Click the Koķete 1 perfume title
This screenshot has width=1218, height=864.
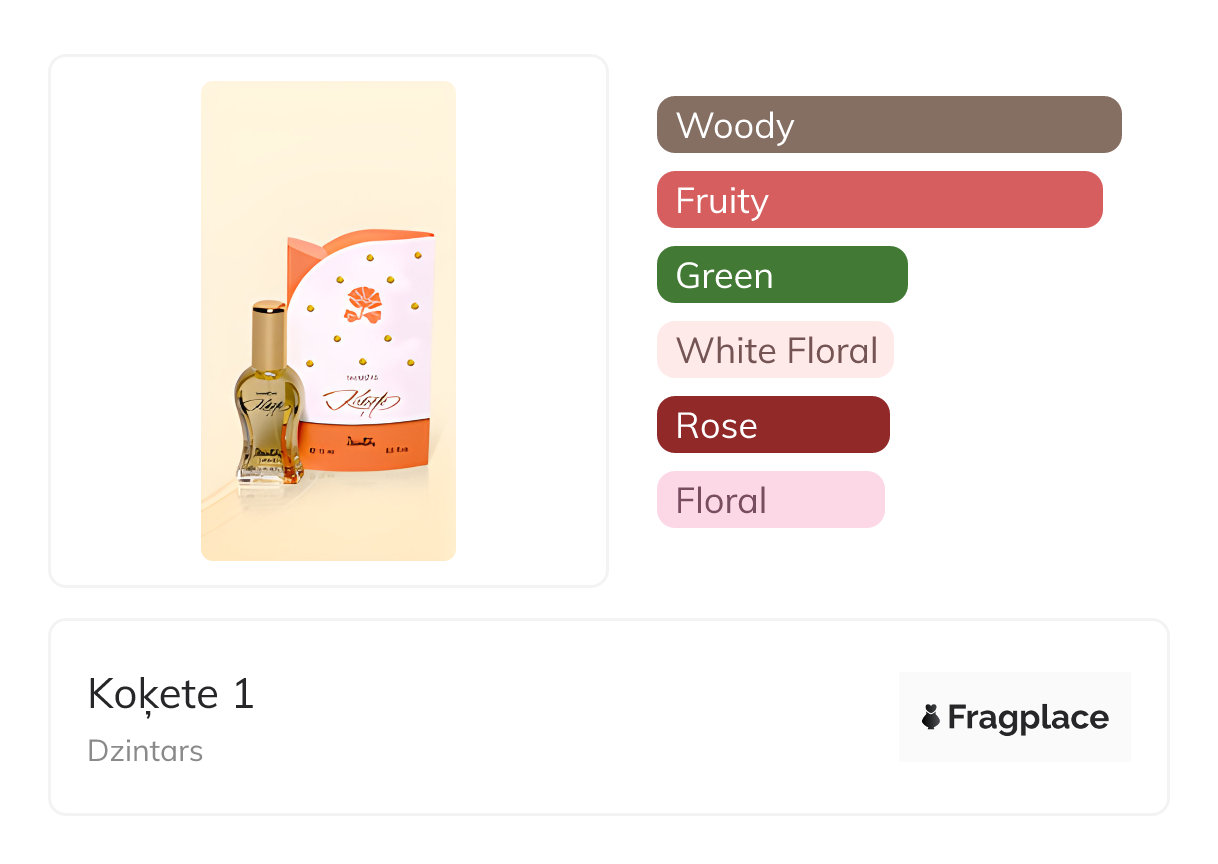(171, 693)
